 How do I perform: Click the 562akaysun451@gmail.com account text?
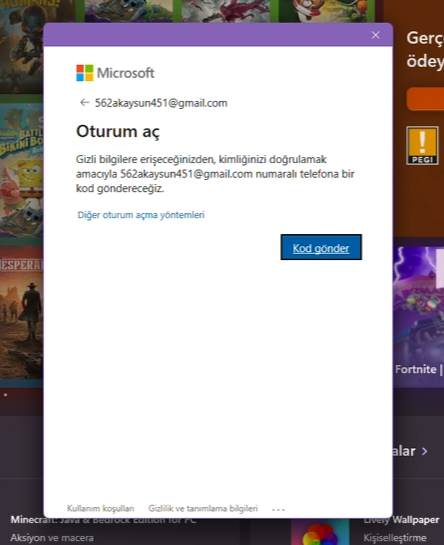pos(161,103)
